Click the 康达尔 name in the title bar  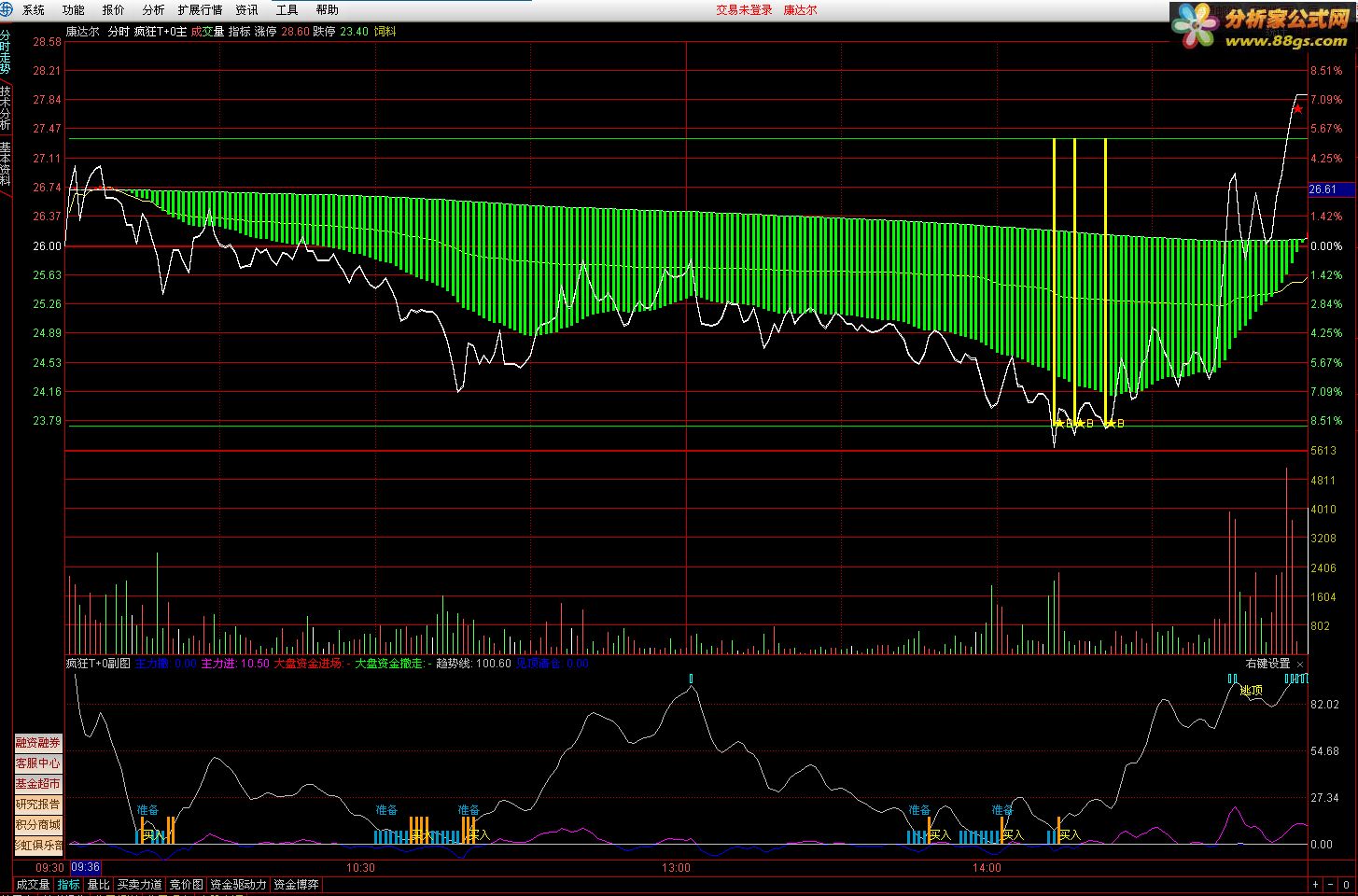point(800,10)
